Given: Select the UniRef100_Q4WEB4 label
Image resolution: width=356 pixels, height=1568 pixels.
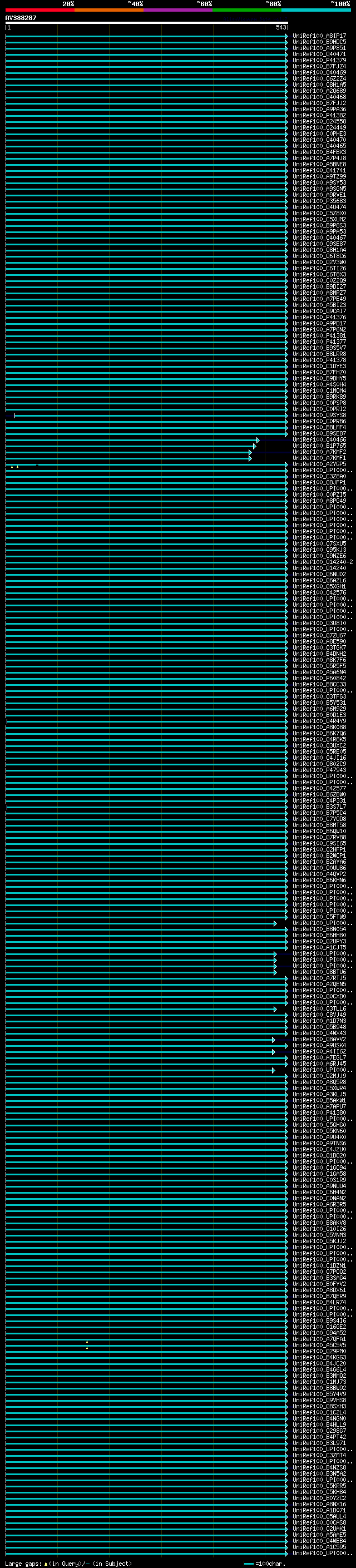Looking at the screenshot, I should pos(319,1541).
